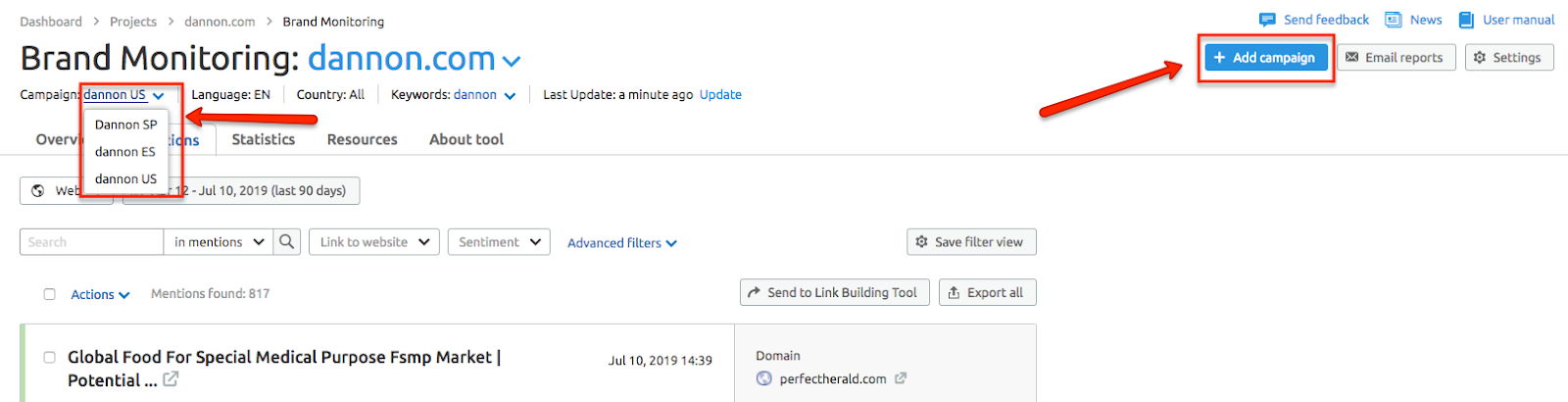Click the search magnifier icon button
Image resolution: width=1568 pixels, height=402 pixels.
pyautogui.click(x=286, y=242)
